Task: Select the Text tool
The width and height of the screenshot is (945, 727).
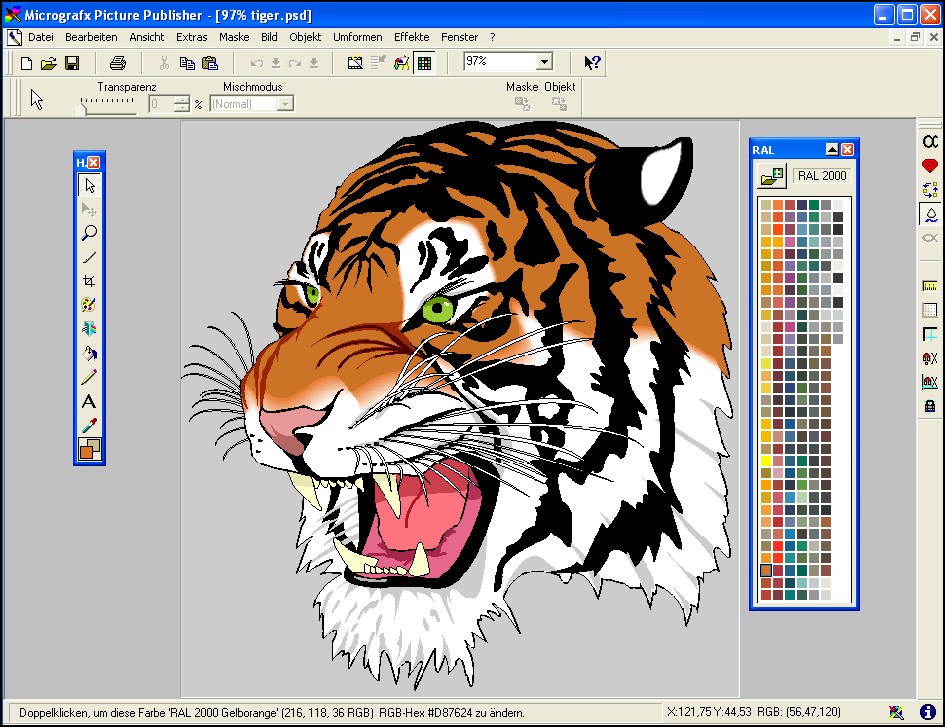Action: (x=89, y=402)
